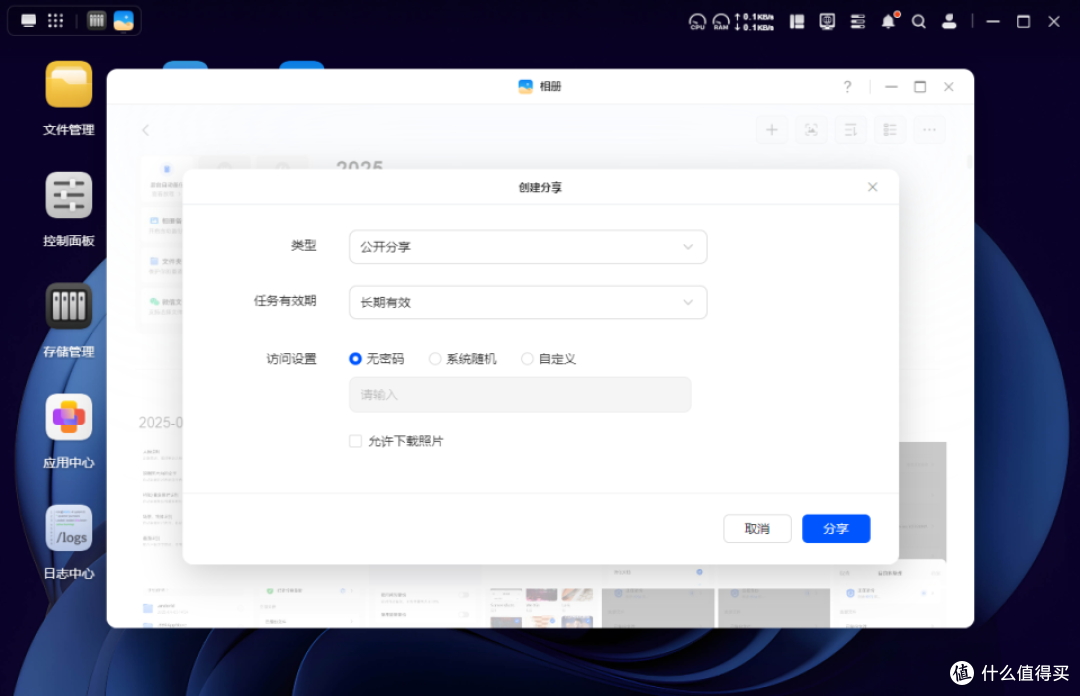Click the password input field 请输入
The height and width of the screenshot is (696, 1080).
pos(520,395)
